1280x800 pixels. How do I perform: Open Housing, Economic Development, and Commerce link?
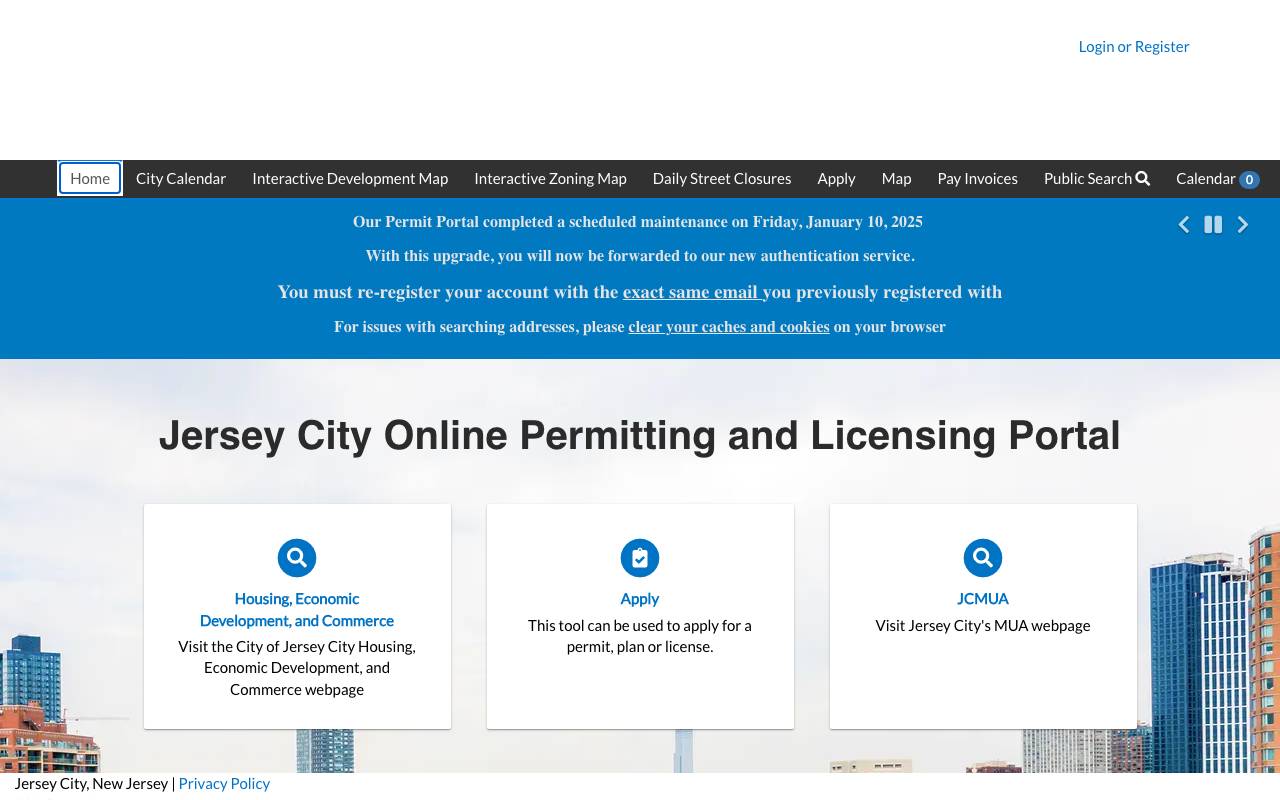pyautogui.click(x=297, y=609)
